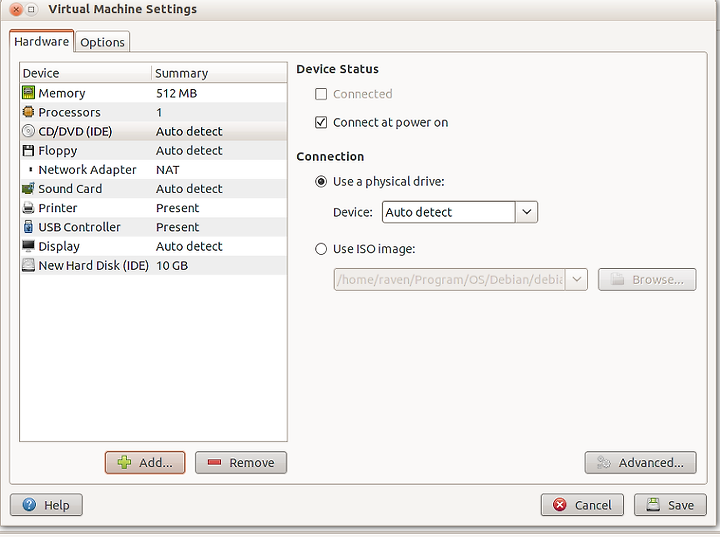This screenshot has height=537, width=720.
Task: Select the Network Adapter row name
Action: 87,170
